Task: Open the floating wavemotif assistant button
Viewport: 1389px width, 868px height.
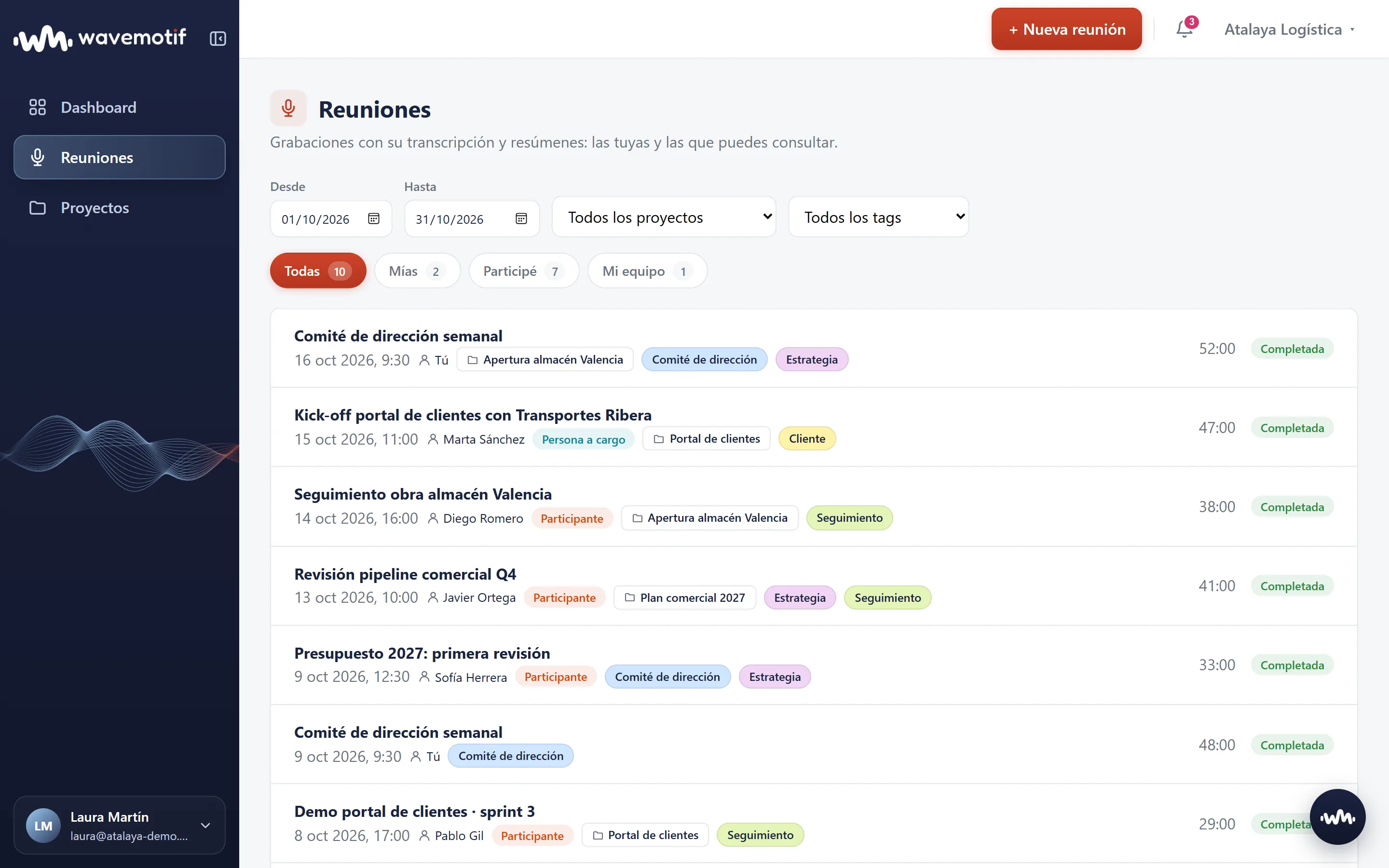Action: tap(1337, 816)
